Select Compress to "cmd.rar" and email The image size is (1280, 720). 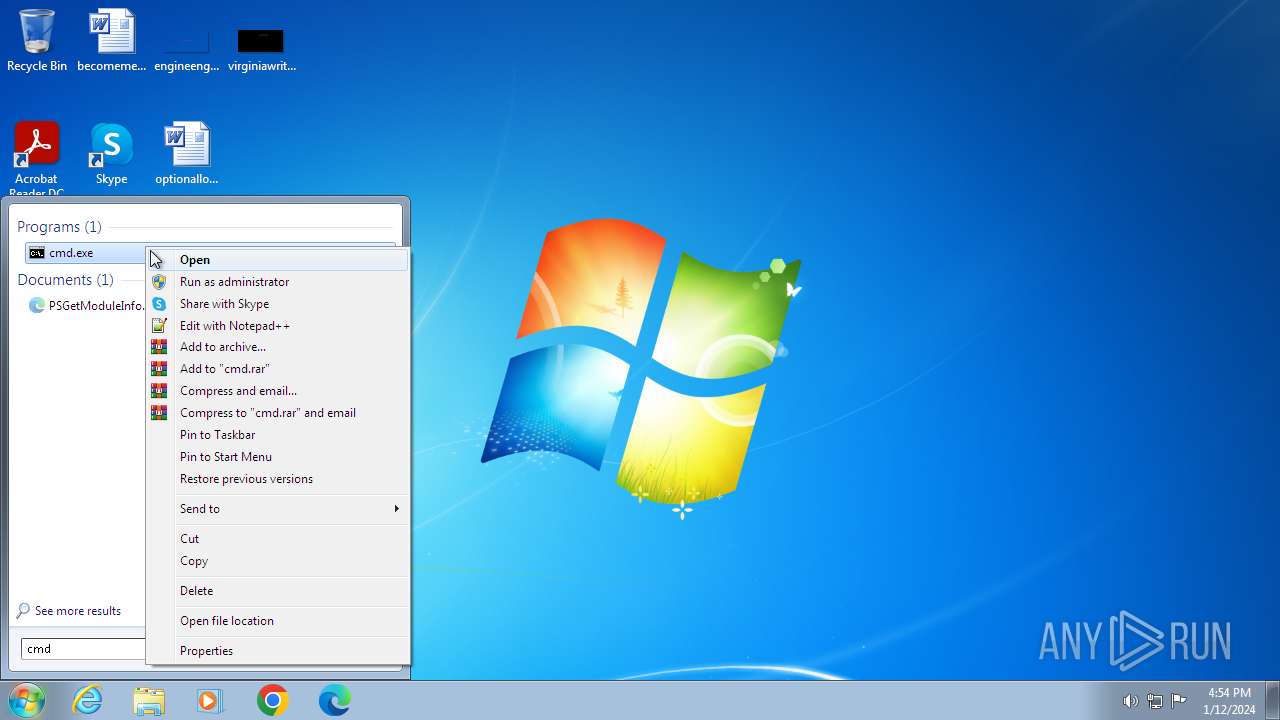[278, 413]
